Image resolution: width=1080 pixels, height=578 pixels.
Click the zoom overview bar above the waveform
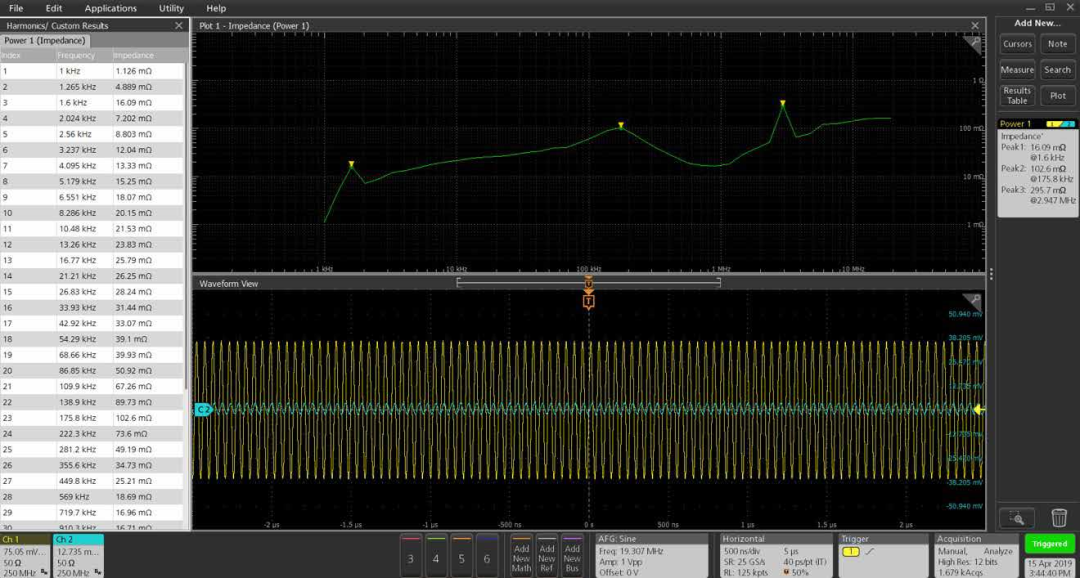pos(588,282)
